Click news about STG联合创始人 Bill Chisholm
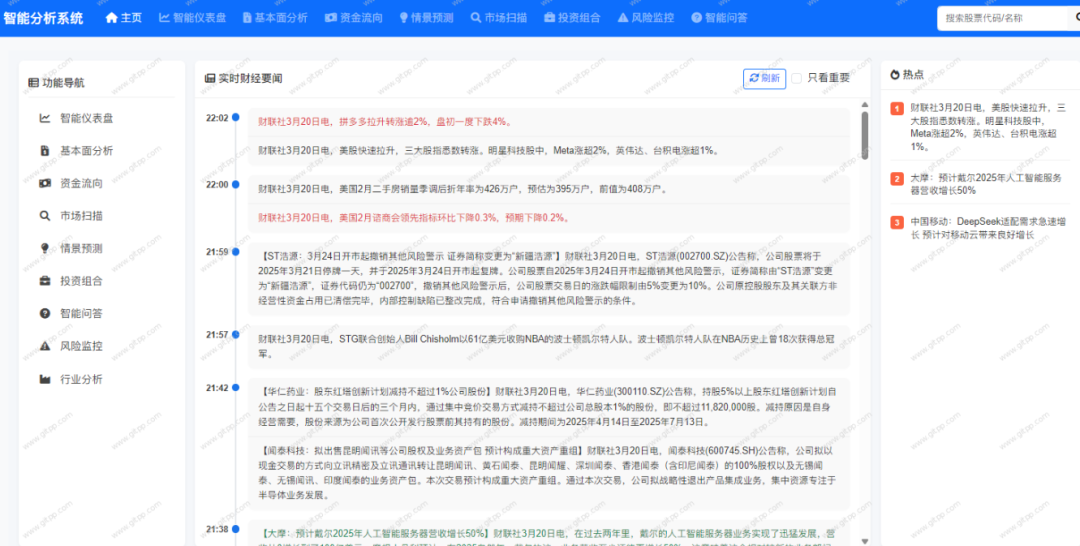The height and width of the screenshot is (546, 1080). [549, 346]
